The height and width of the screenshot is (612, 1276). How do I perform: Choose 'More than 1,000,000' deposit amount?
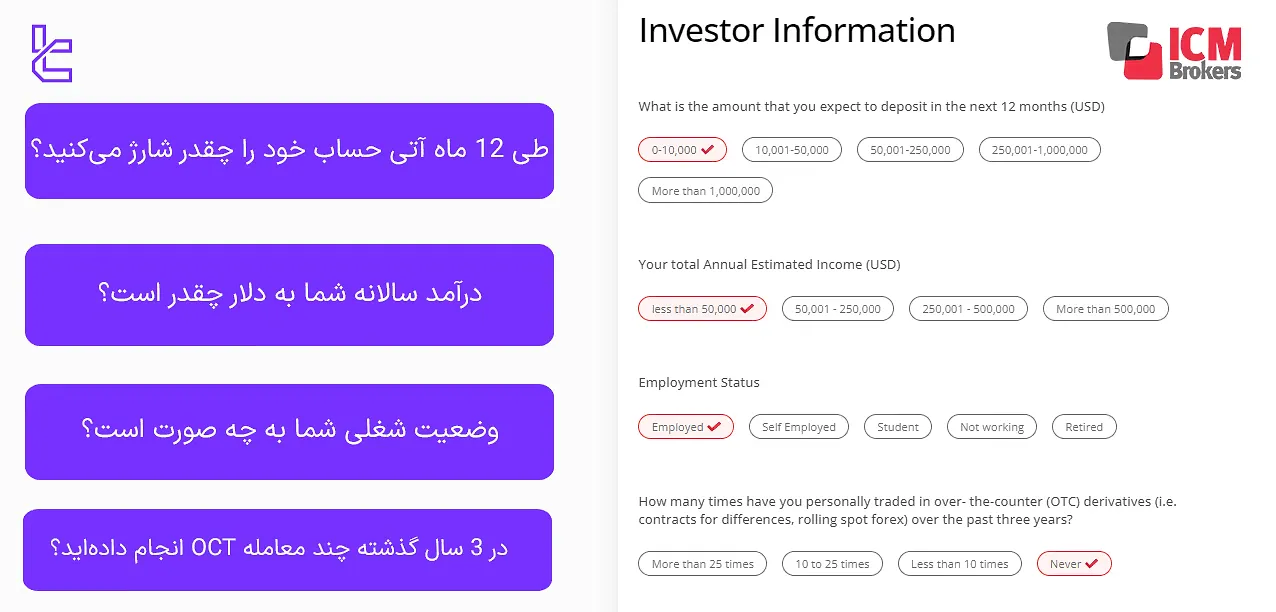point(705,189)
